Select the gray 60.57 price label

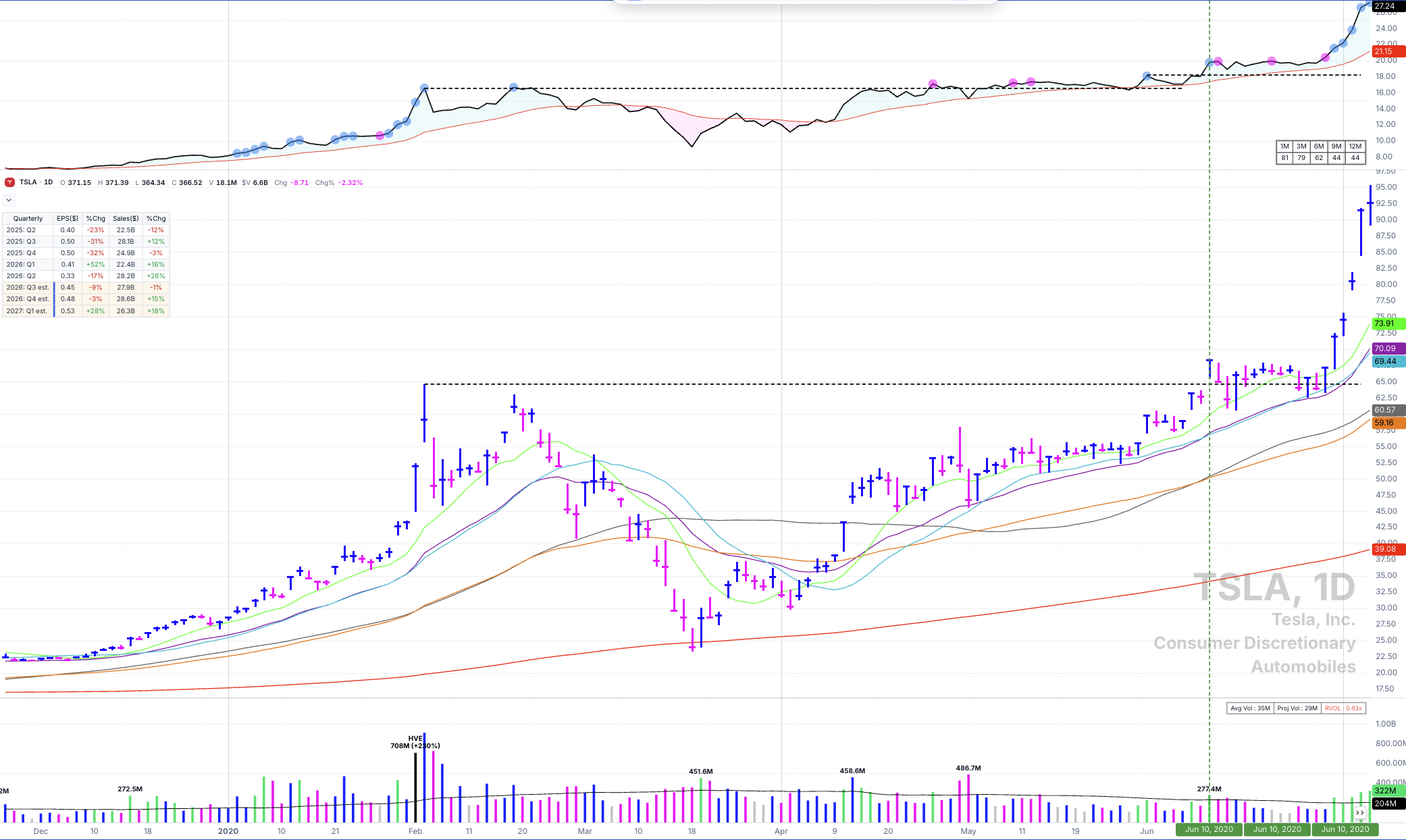(x=1388, y=410)
